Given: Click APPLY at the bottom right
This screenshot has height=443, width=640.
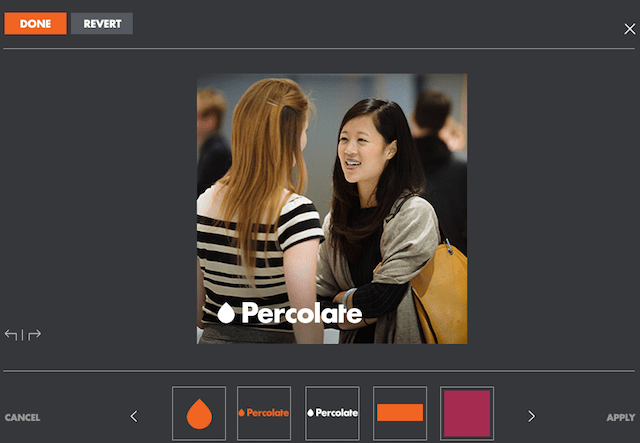Looking at the screenshot, I should click(x=620, y=417).
